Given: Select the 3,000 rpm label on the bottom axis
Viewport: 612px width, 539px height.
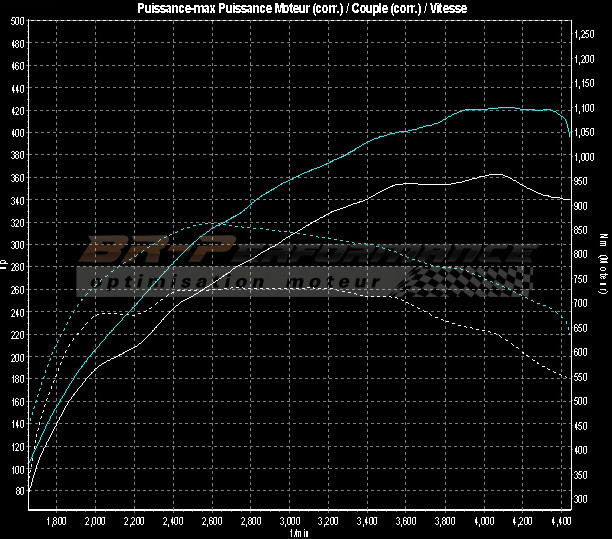Looking at the screenshot, I should tap(289, 521).
